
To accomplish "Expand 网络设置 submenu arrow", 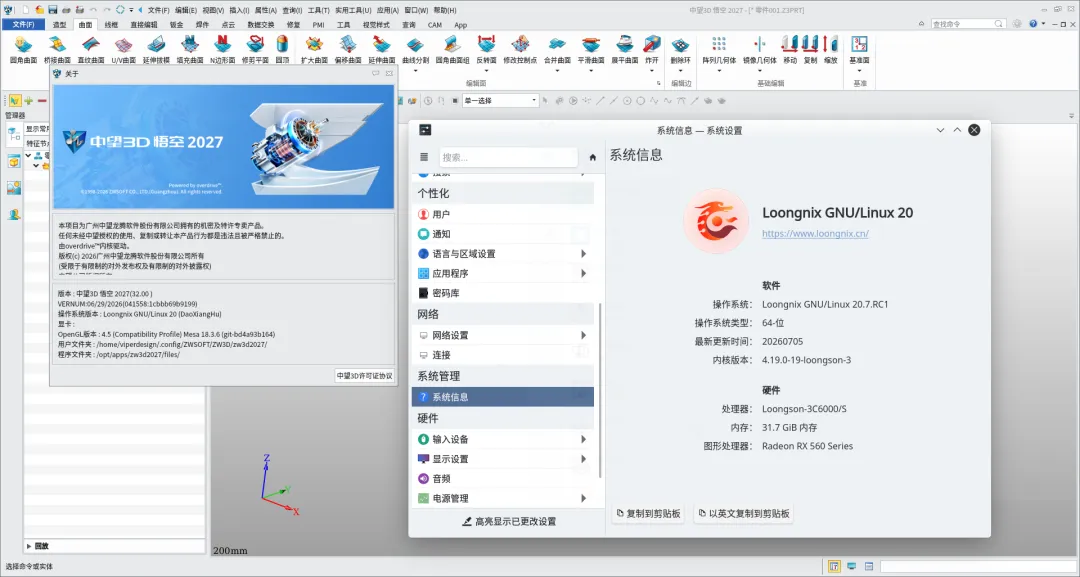I will [x=583, y=335].
